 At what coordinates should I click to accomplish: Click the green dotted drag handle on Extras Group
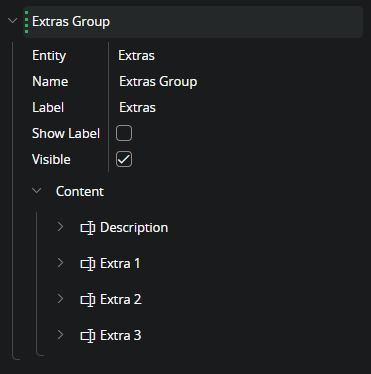(x=26, y=22)
